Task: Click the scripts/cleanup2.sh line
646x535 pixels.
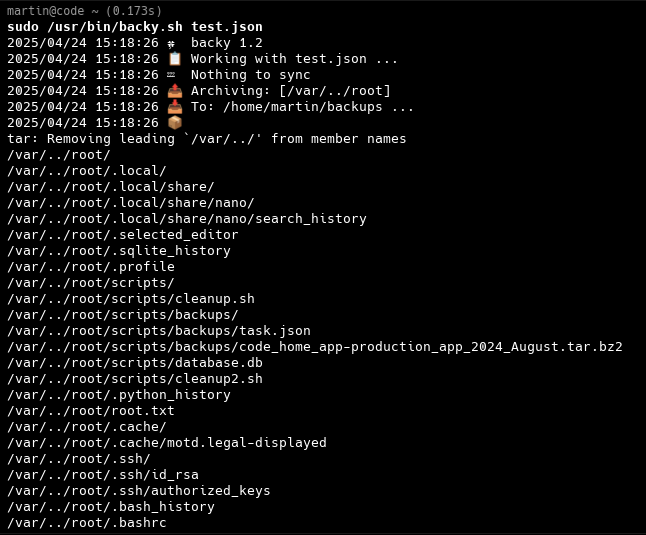Action: tap(135, 378)
